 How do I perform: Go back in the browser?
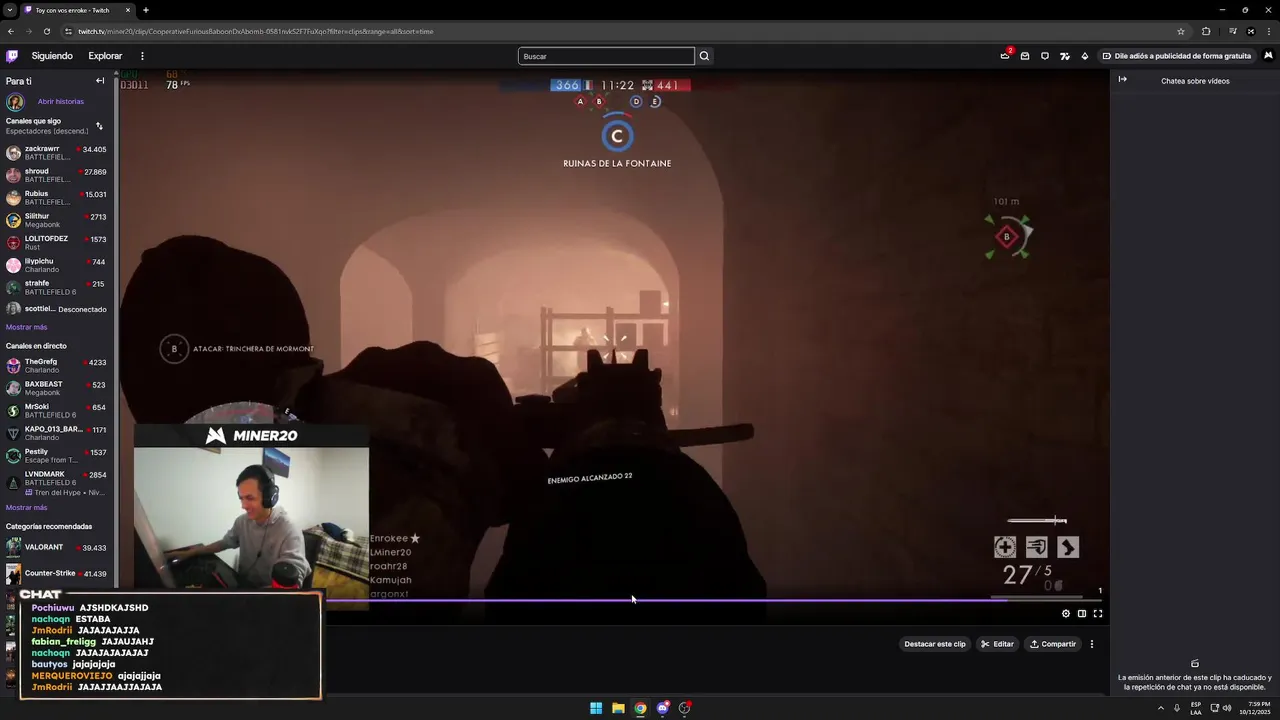pyautogui.click(x=10, y=31)
